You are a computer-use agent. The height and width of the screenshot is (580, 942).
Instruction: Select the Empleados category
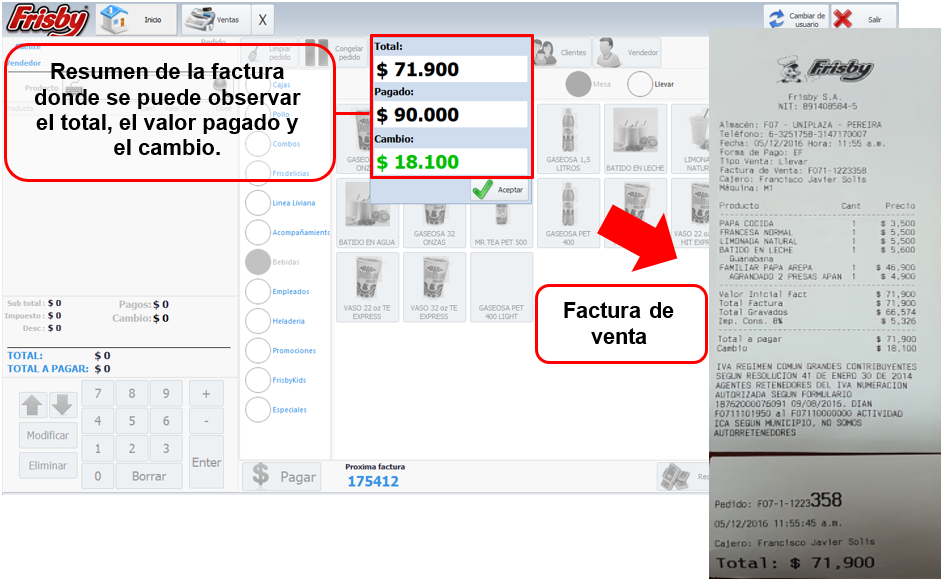(x=258, y=292)
